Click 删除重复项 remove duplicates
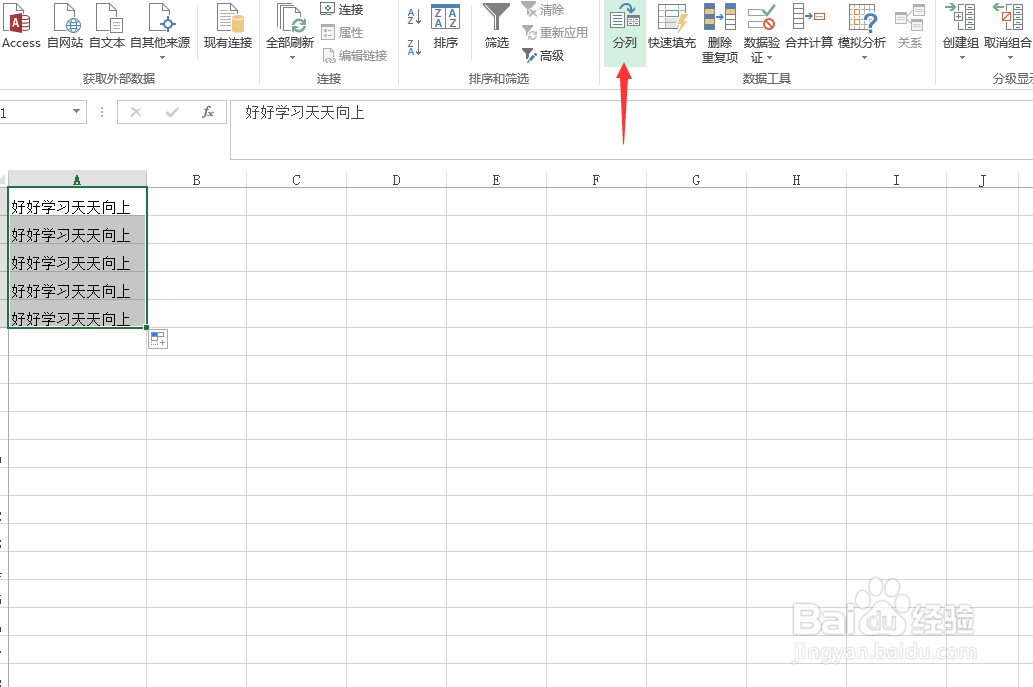The width and height of the screenshot is (1033, 687). (719, 33)
